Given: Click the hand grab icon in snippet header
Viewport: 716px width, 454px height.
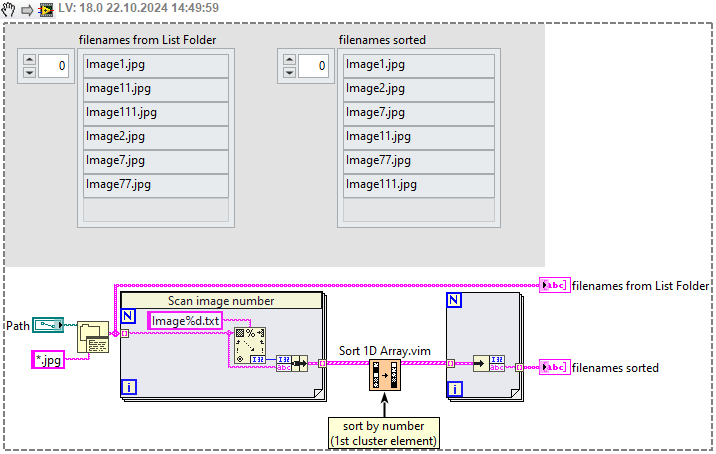Looking at the screenshot, I should (7, 9).
